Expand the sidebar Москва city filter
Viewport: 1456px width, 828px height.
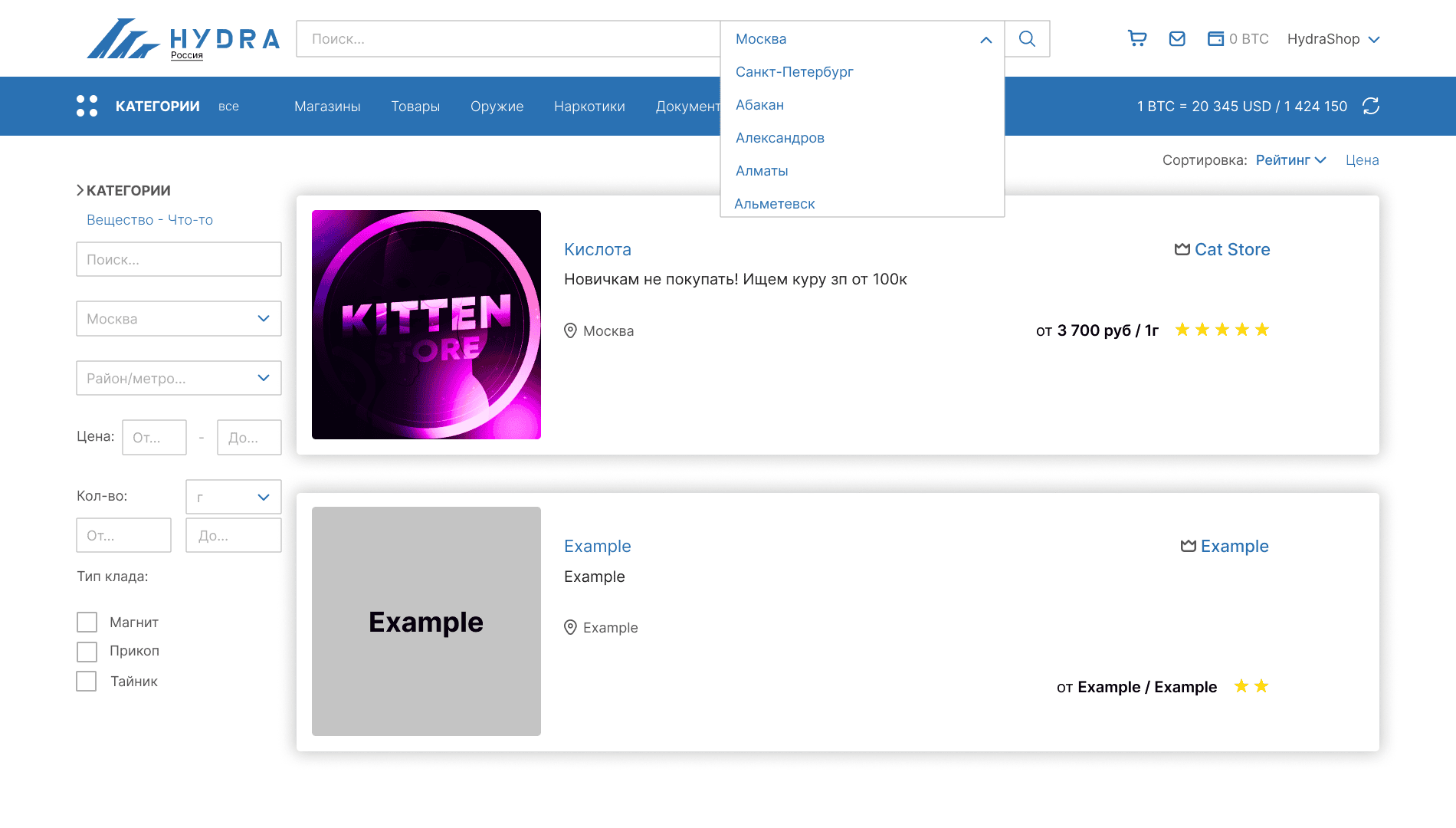point(179,318)
